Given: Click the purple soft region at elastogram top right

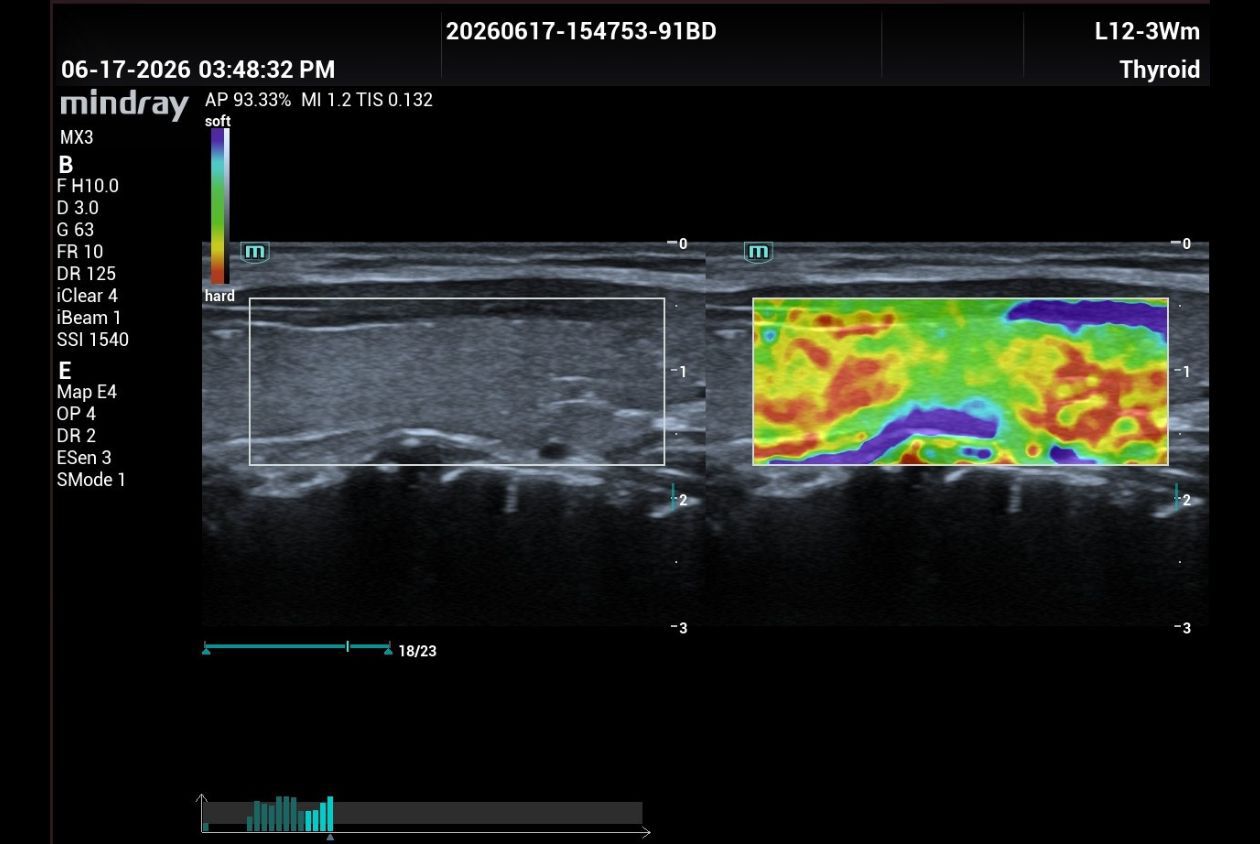Looking at the screenshot, I should pyautogui.click(x=1090, y=315).
